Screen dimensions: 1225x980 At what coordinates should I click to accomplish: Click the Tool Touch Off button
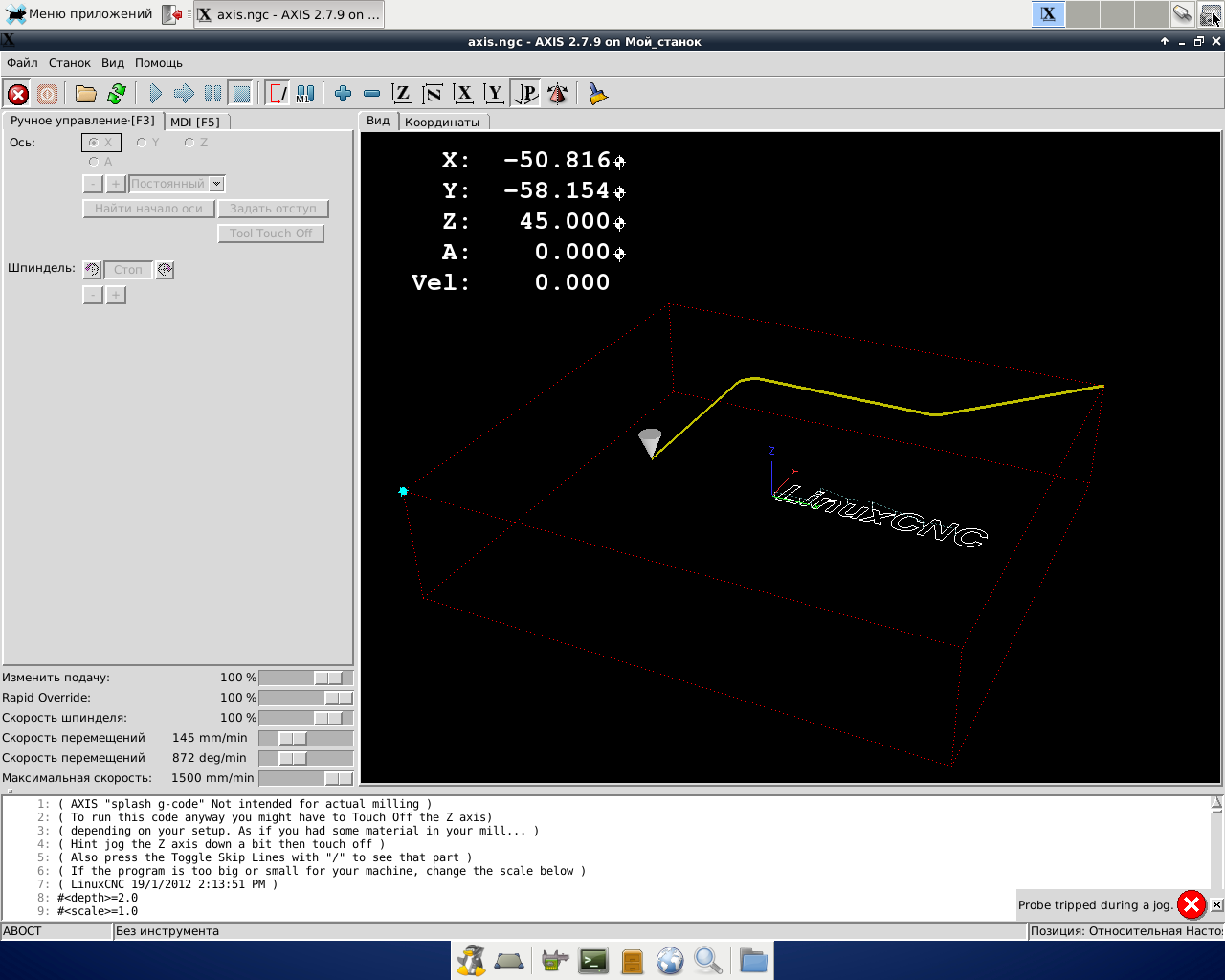pyautogui.click(x=271, y=234)
